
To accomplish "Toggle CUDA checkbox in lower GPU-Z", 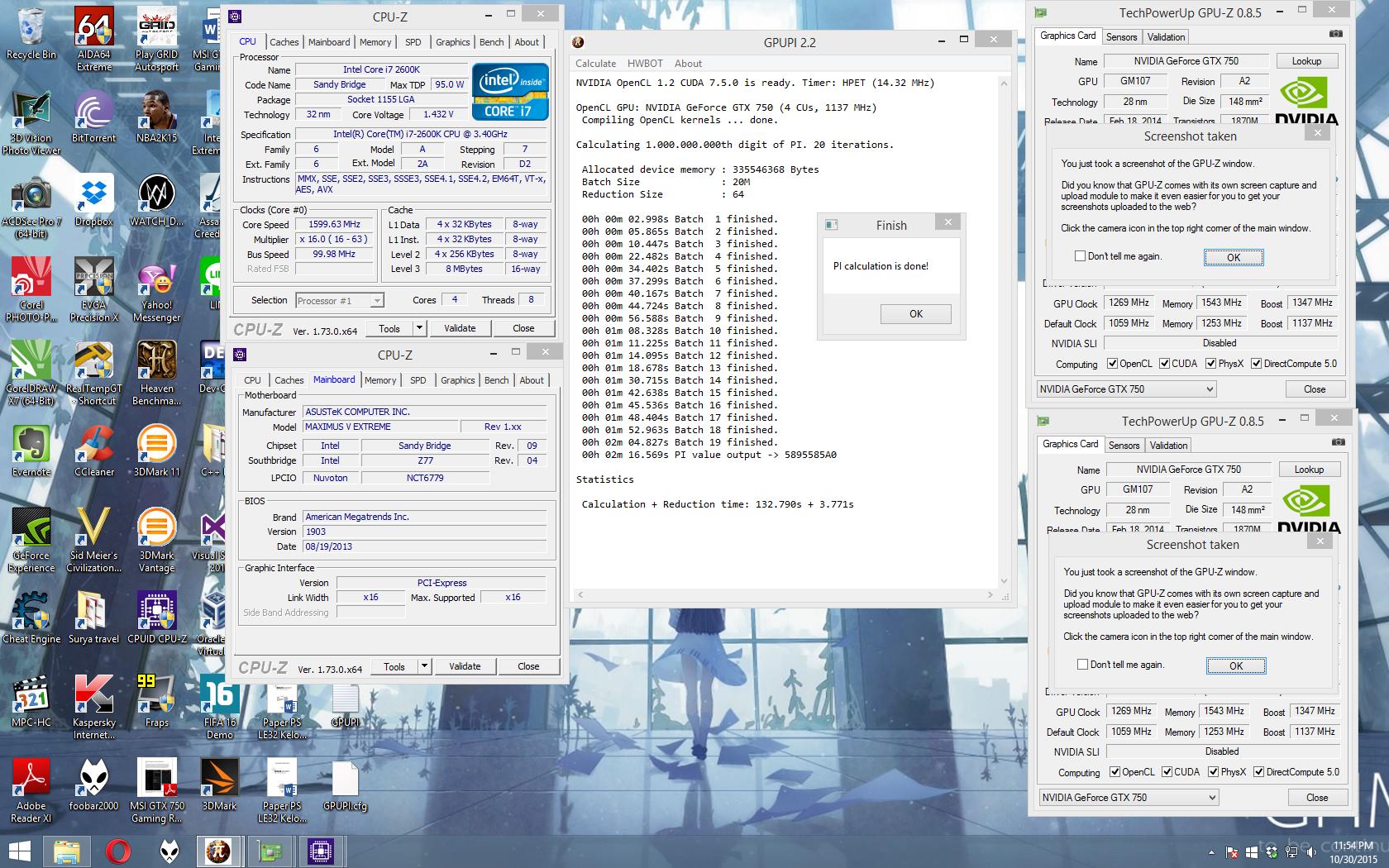I will tap(1167, 772).
